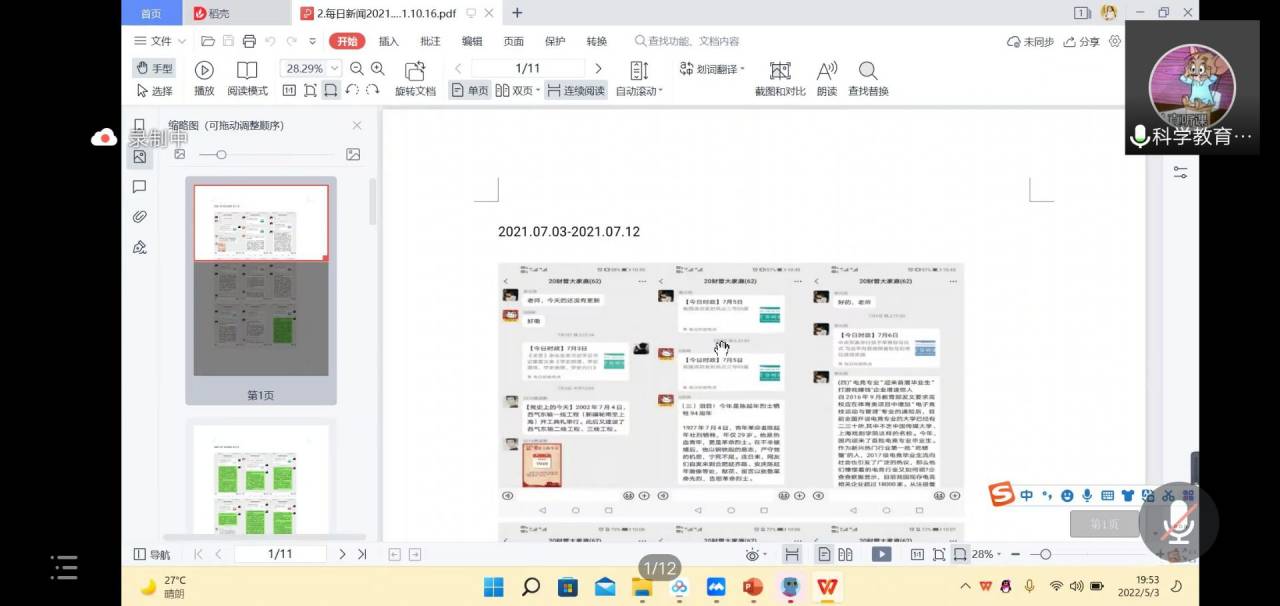The width and height of the screenshot is (1280, 606).
Task: Open 阅读模式 reading mode
Action: tap(247, 70)
